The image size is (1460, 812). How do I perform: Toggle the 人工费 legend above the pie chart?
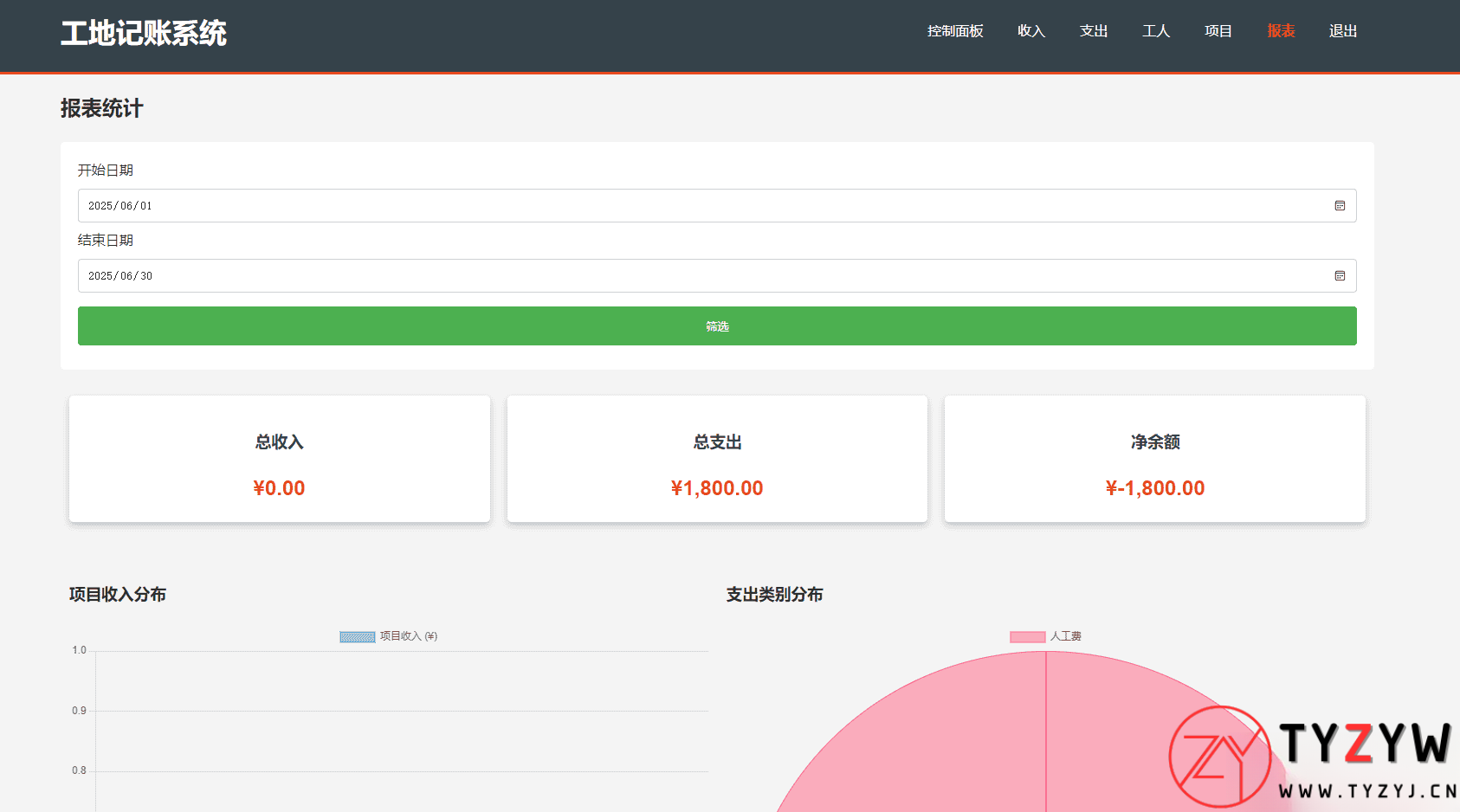(1045, 635)
